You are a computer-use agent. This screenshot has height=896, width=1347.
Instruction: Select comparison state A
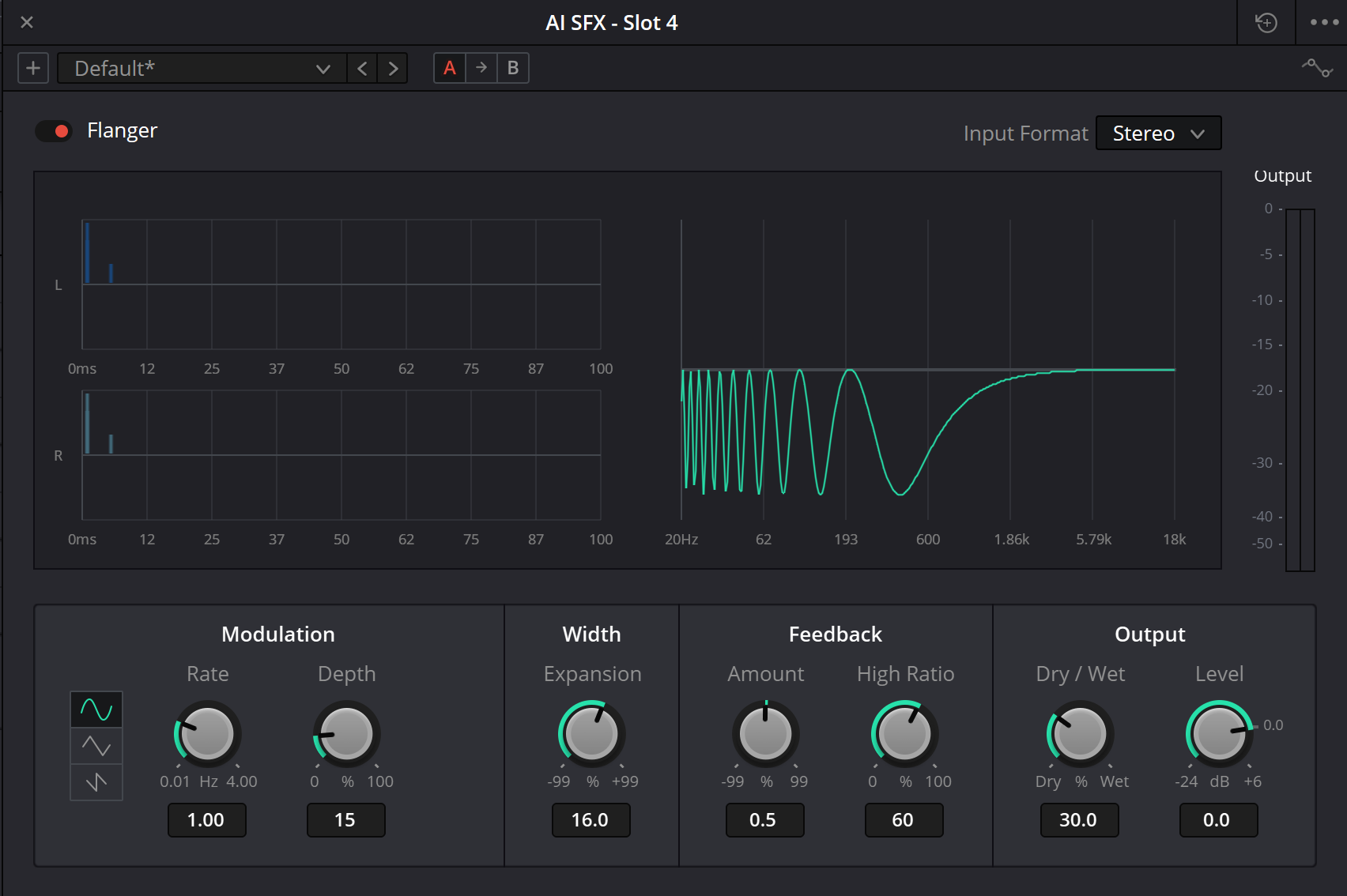click(x=450, y=68)
